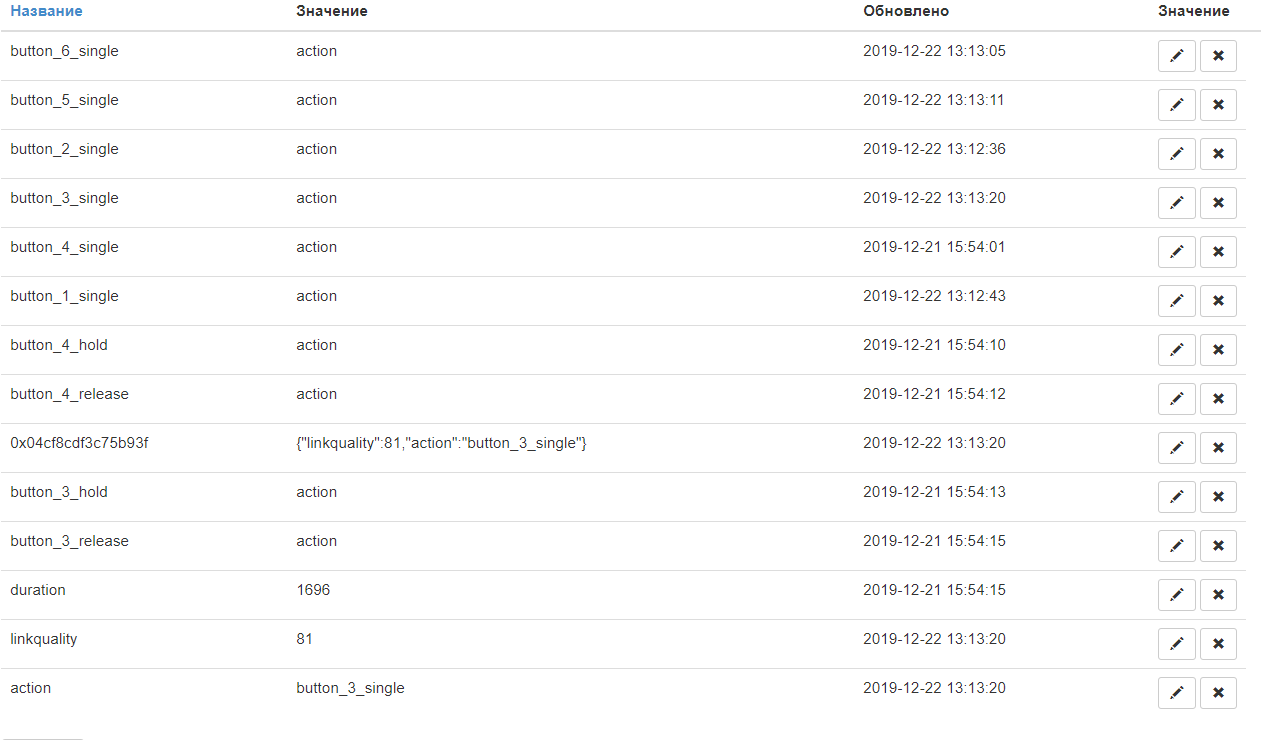1261x740 pixels.
Task: Delete the button_5_single row
Action: click(x=1218, y=105)
